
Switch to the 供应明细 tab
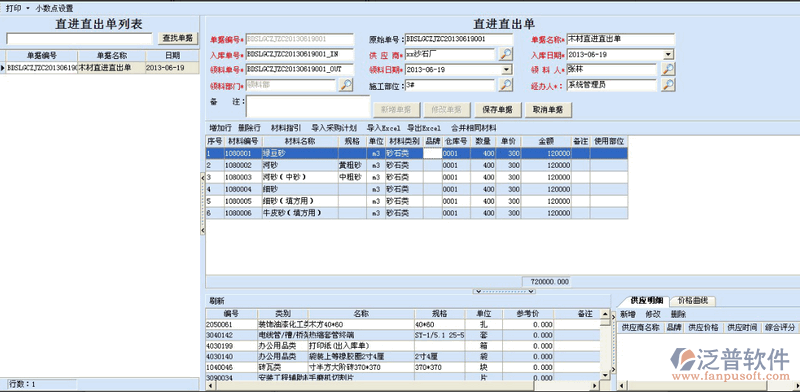(x=646, y=301)
